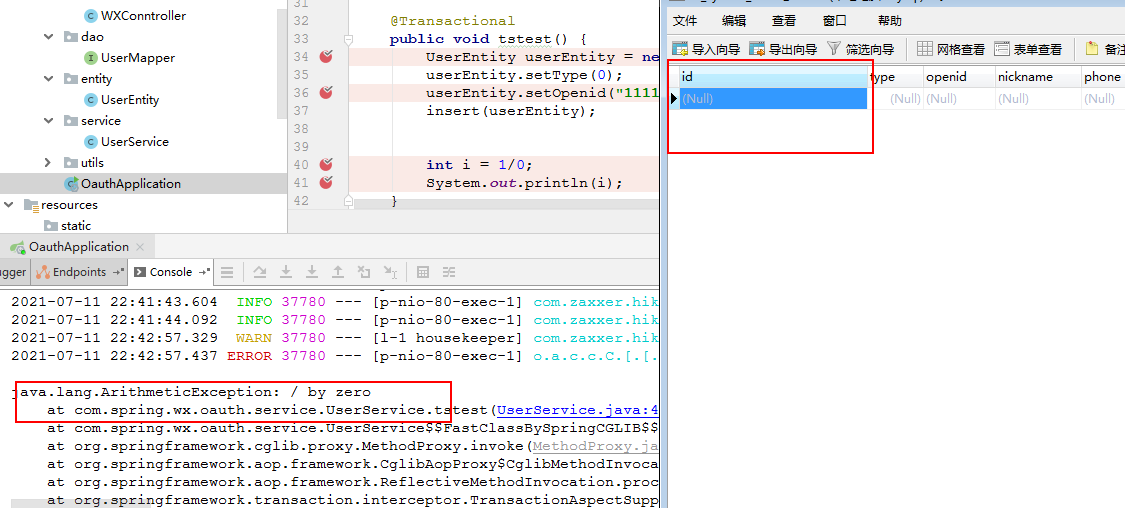This screenshot has height=508, width=1125.
Task: Switch to Grid View (网格查看)
Action: [x=951, y=50]
